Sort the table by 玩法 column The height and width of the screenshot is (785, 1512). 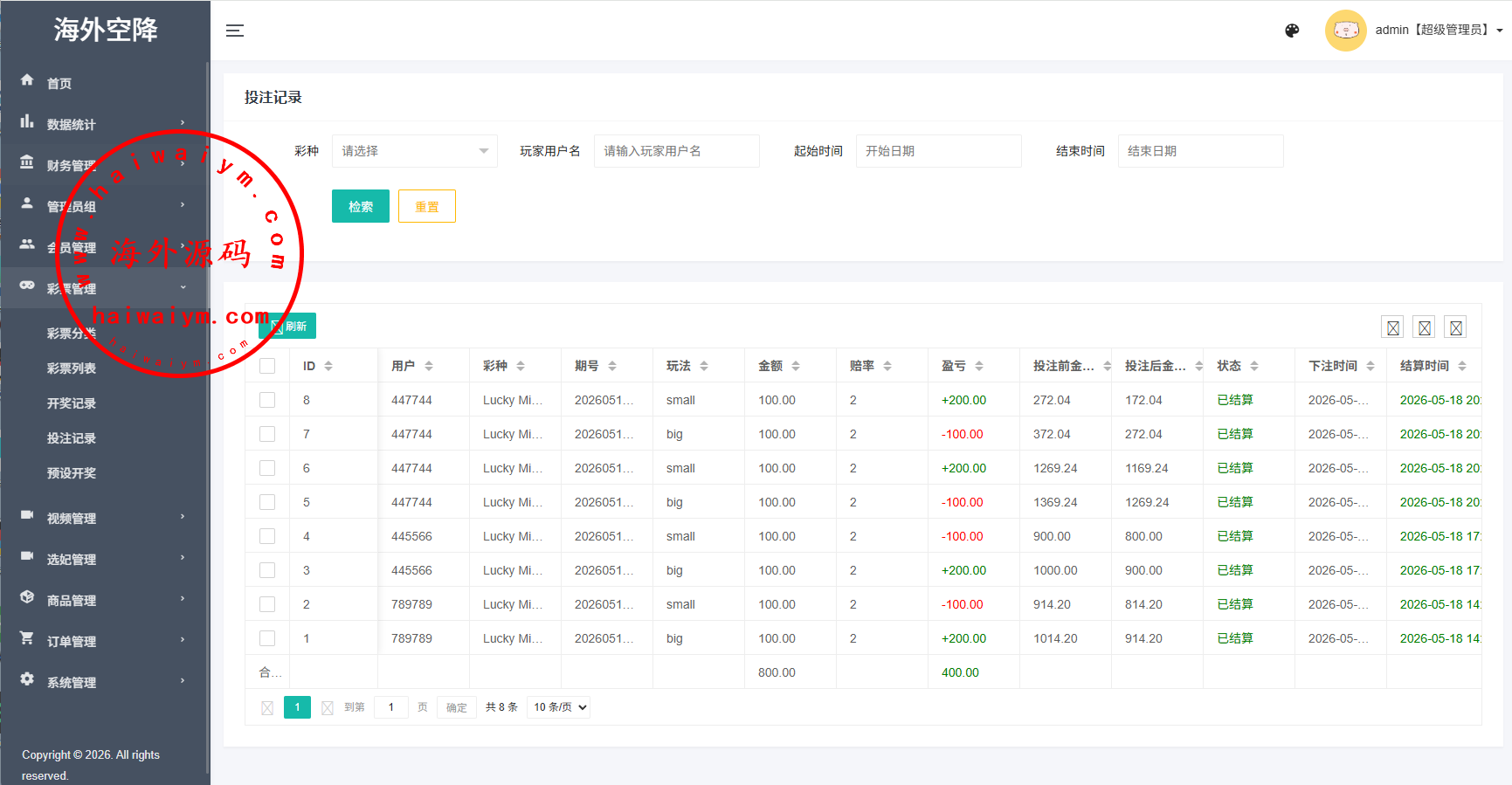point(704,366)
